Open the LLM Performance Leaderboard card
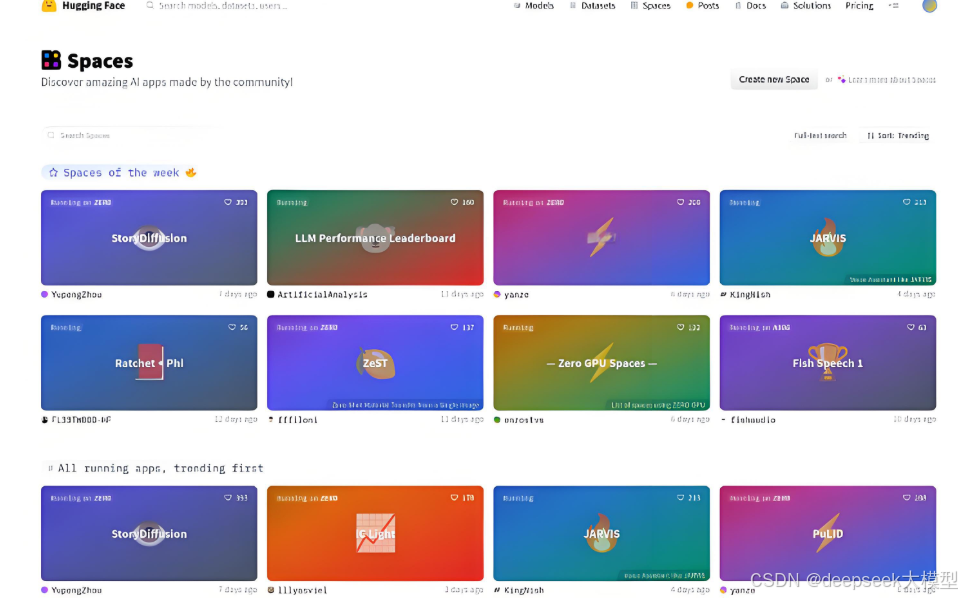Image resolution: width=962 pixels, height=598 pixels. (375, 237)
